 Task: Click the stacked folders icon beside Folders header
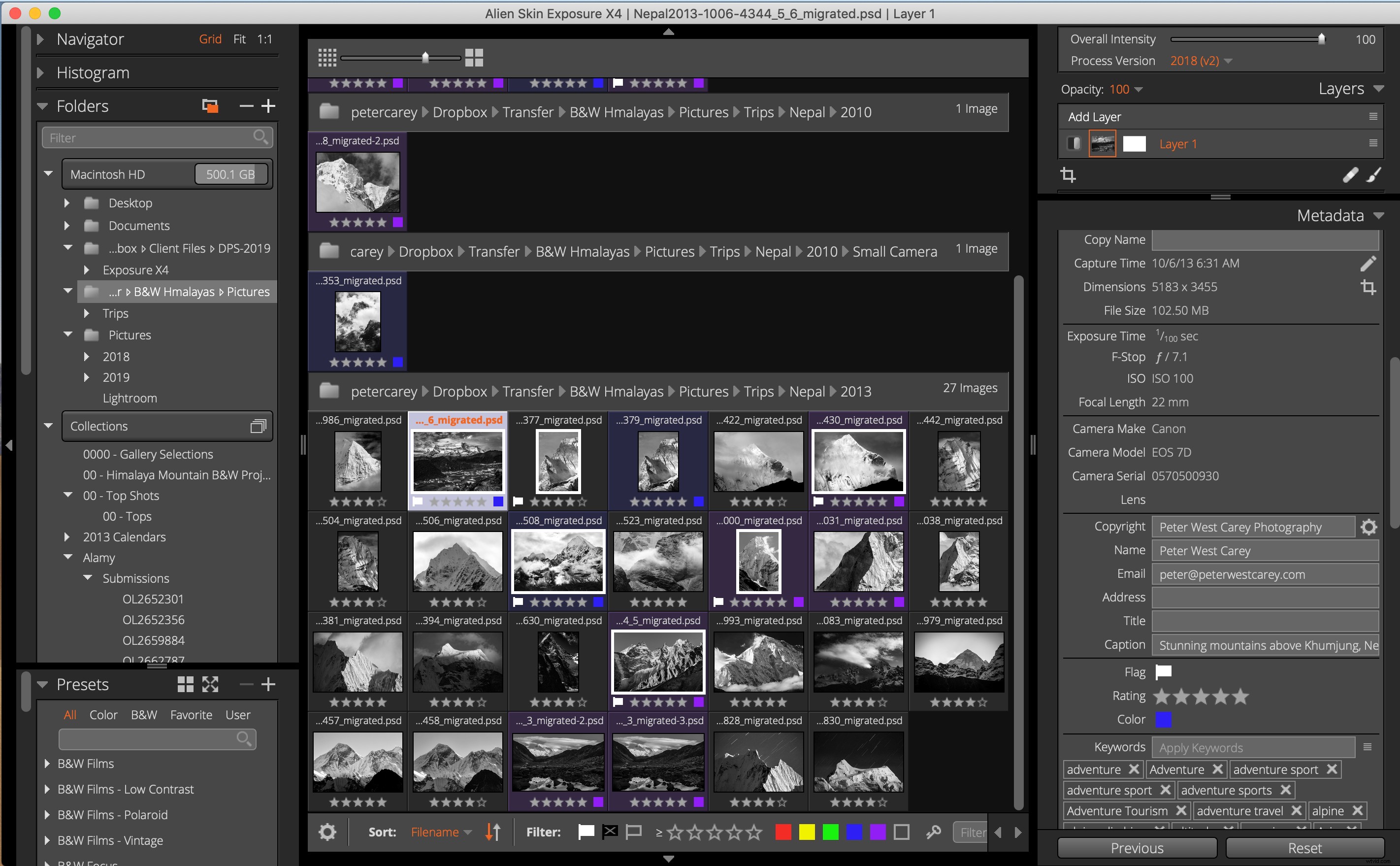(x=210, y=106)
